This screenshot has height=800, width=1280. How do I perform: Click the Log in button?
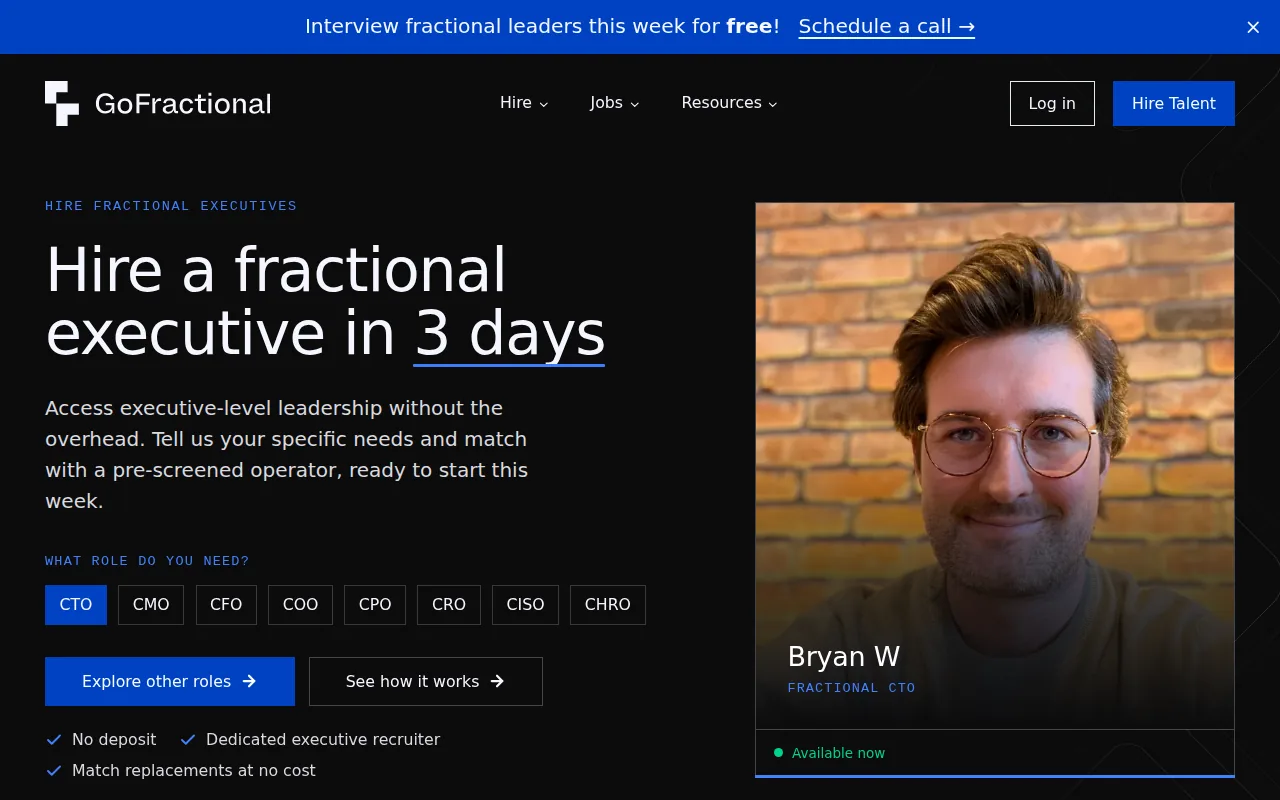(1052, 103)
